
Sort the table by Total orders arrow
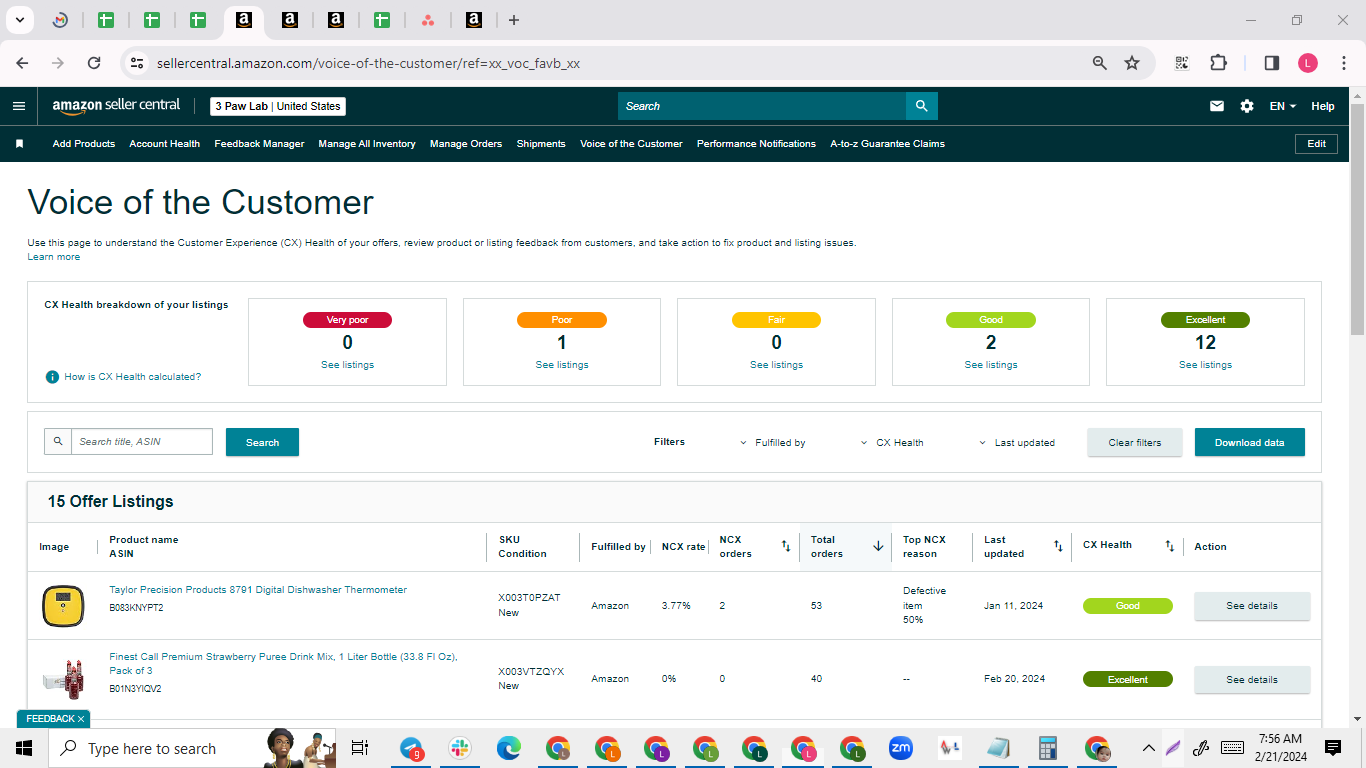[878, 546]
